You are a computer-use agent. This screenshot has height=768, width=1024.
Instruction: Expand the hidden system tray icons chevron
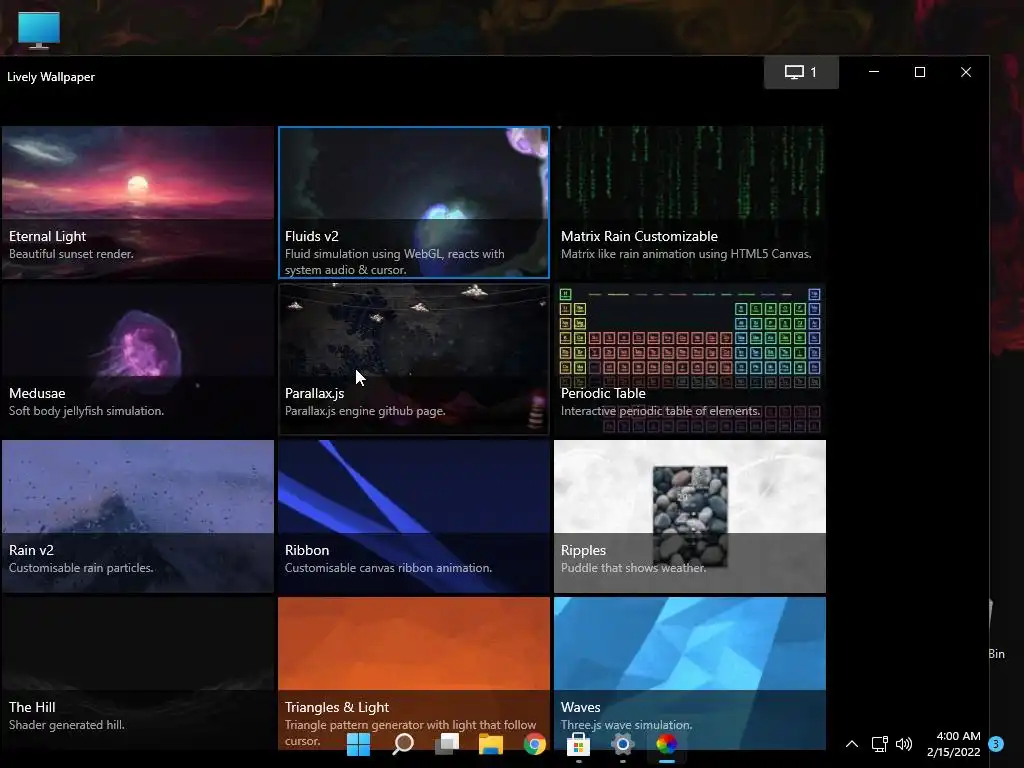[x=852, y=744]
